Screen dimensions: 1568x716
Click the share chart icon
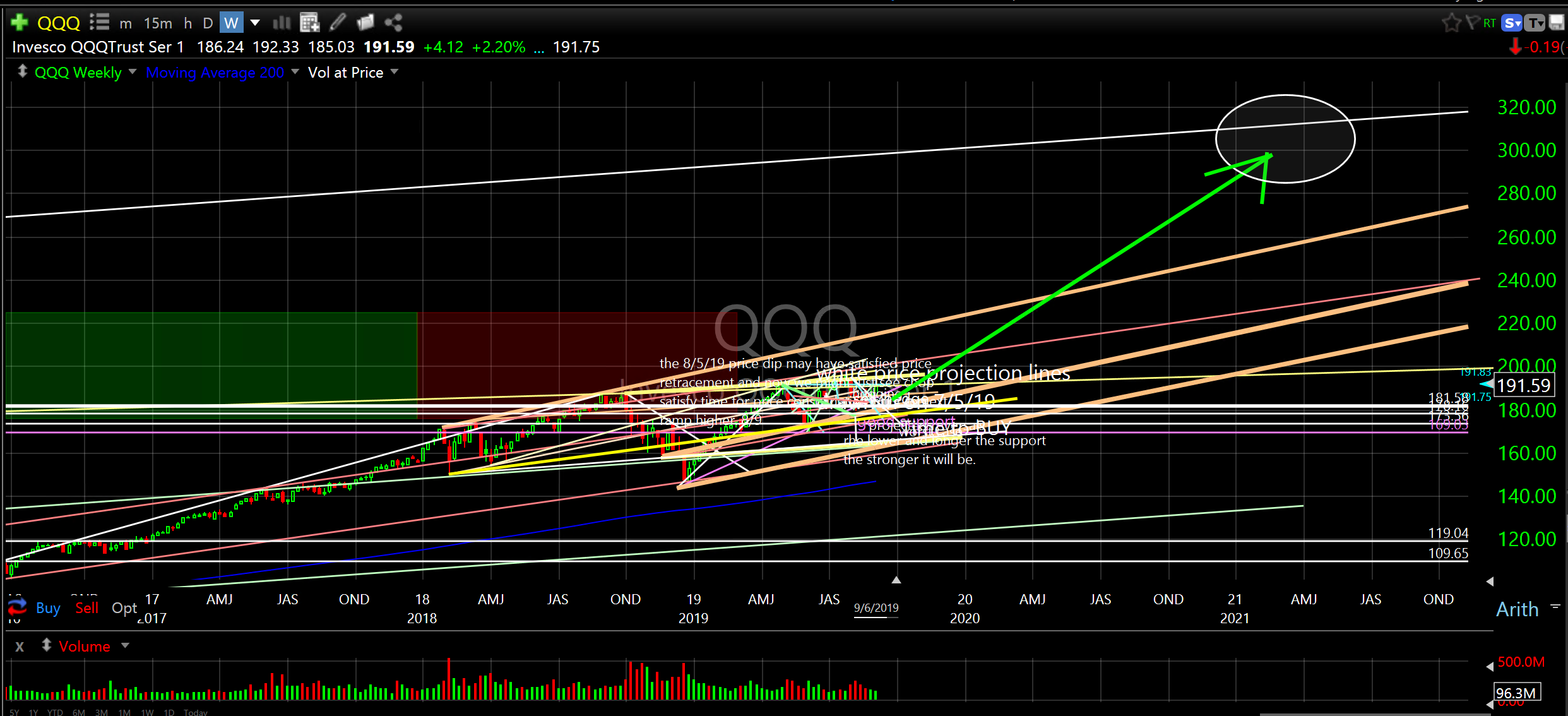pyautogui.click(x=393, y=23)
